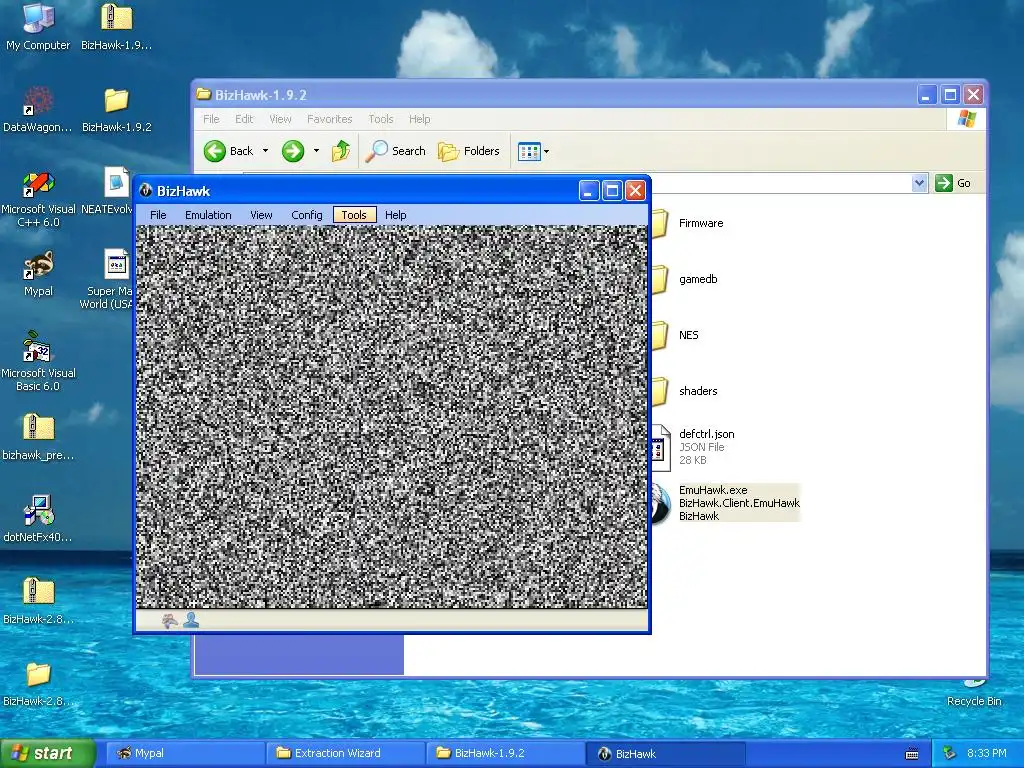The height and width of the screenshot is (768, 1024).
Task: Click the system tray network icon
Action: (950, 753)
